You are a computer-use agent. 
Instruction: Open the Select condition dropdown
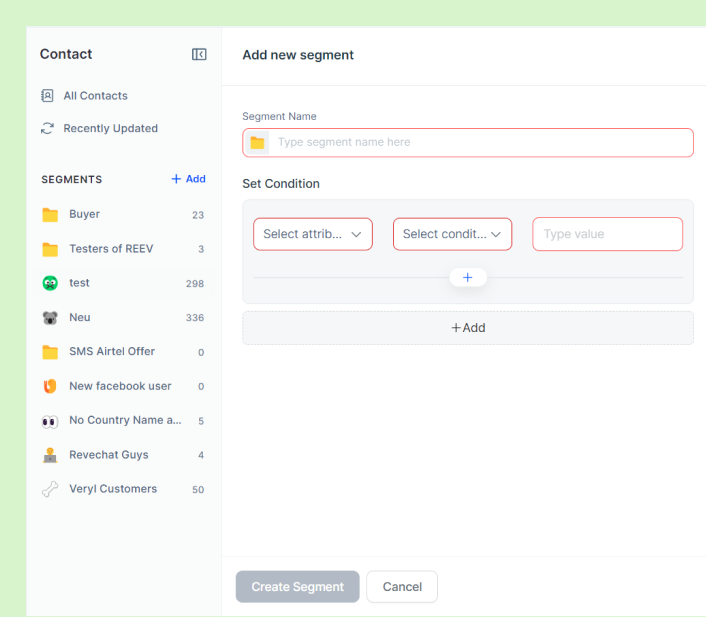pos(453,234)
